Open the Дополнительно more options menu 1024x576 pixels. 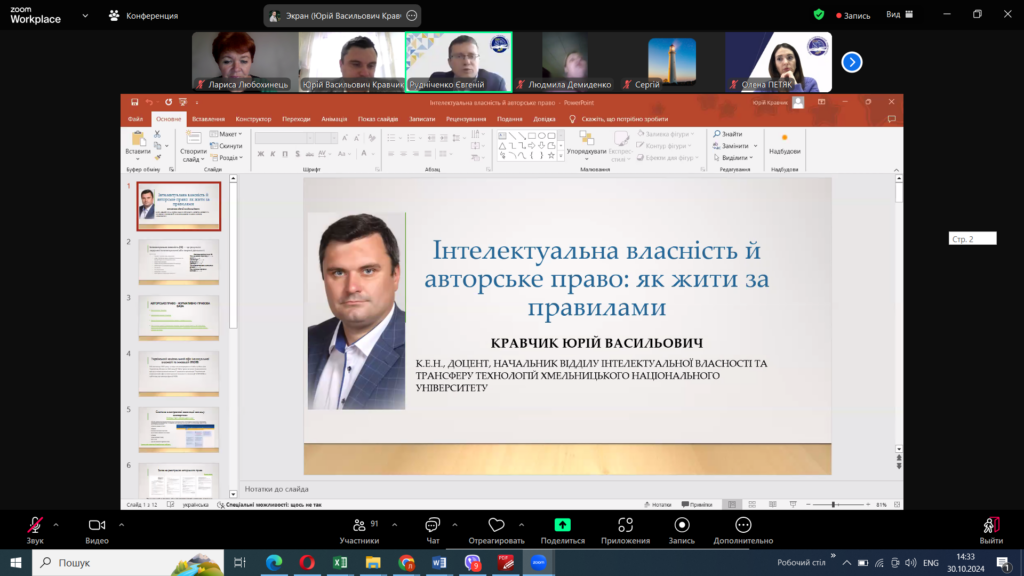[743, 525]
